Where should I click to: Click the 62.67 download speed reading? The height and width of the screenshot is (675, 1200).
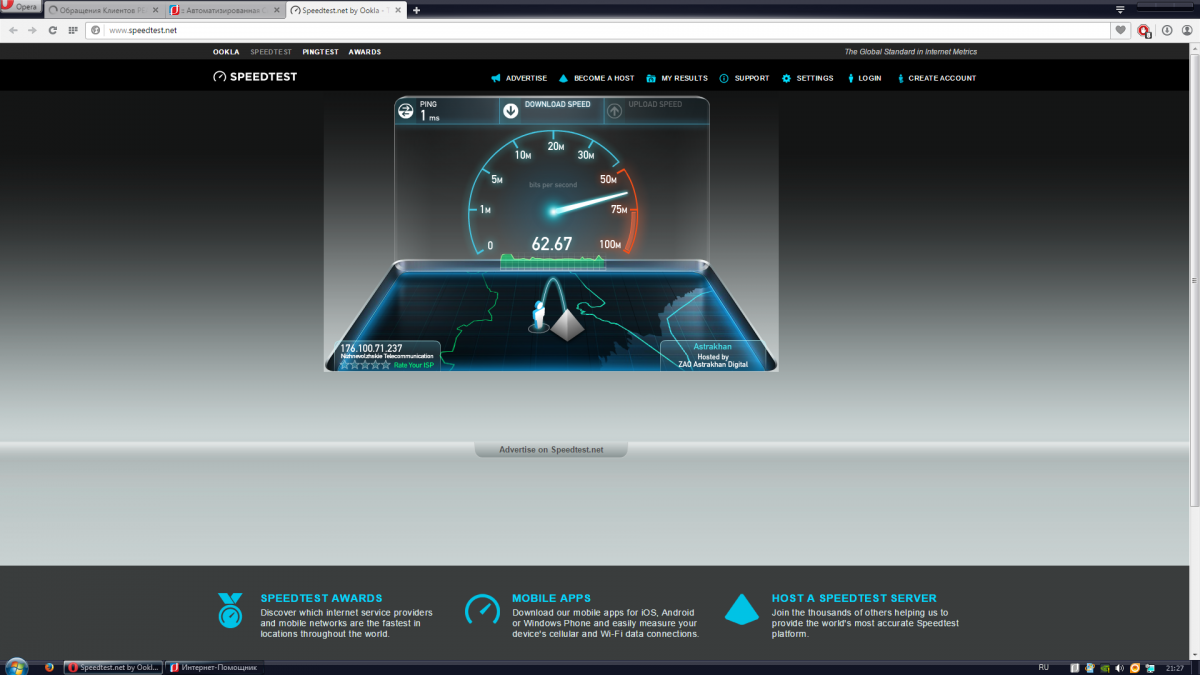click(552, 244)
